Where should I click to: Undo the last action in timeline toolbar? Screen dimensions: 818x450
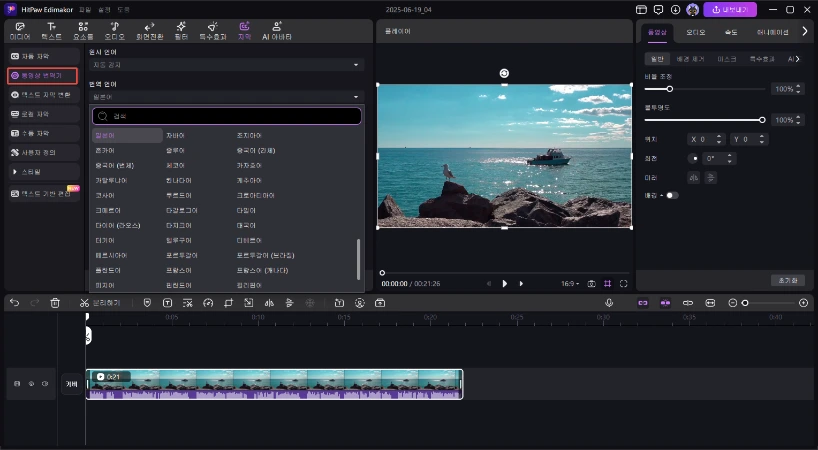[15, 303]
